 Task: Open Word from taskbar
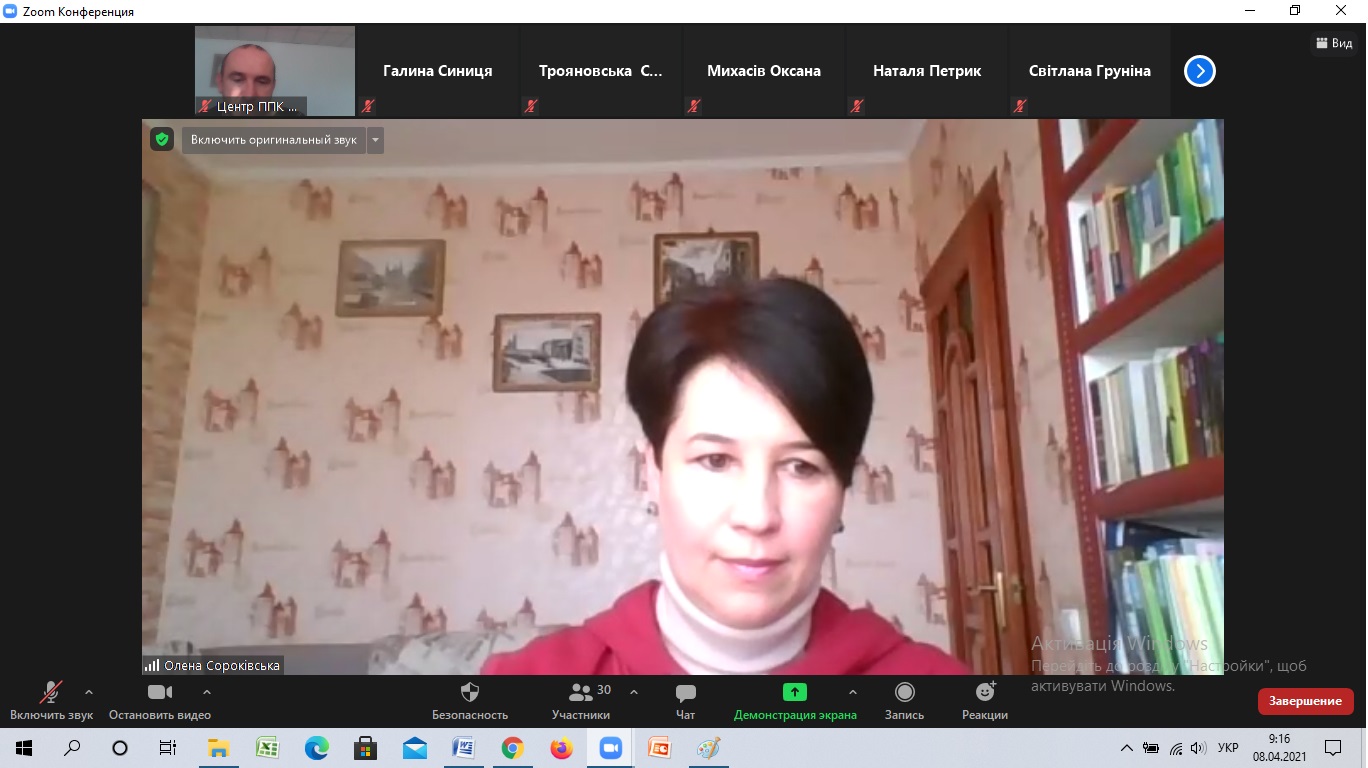[x=463, y=748]
